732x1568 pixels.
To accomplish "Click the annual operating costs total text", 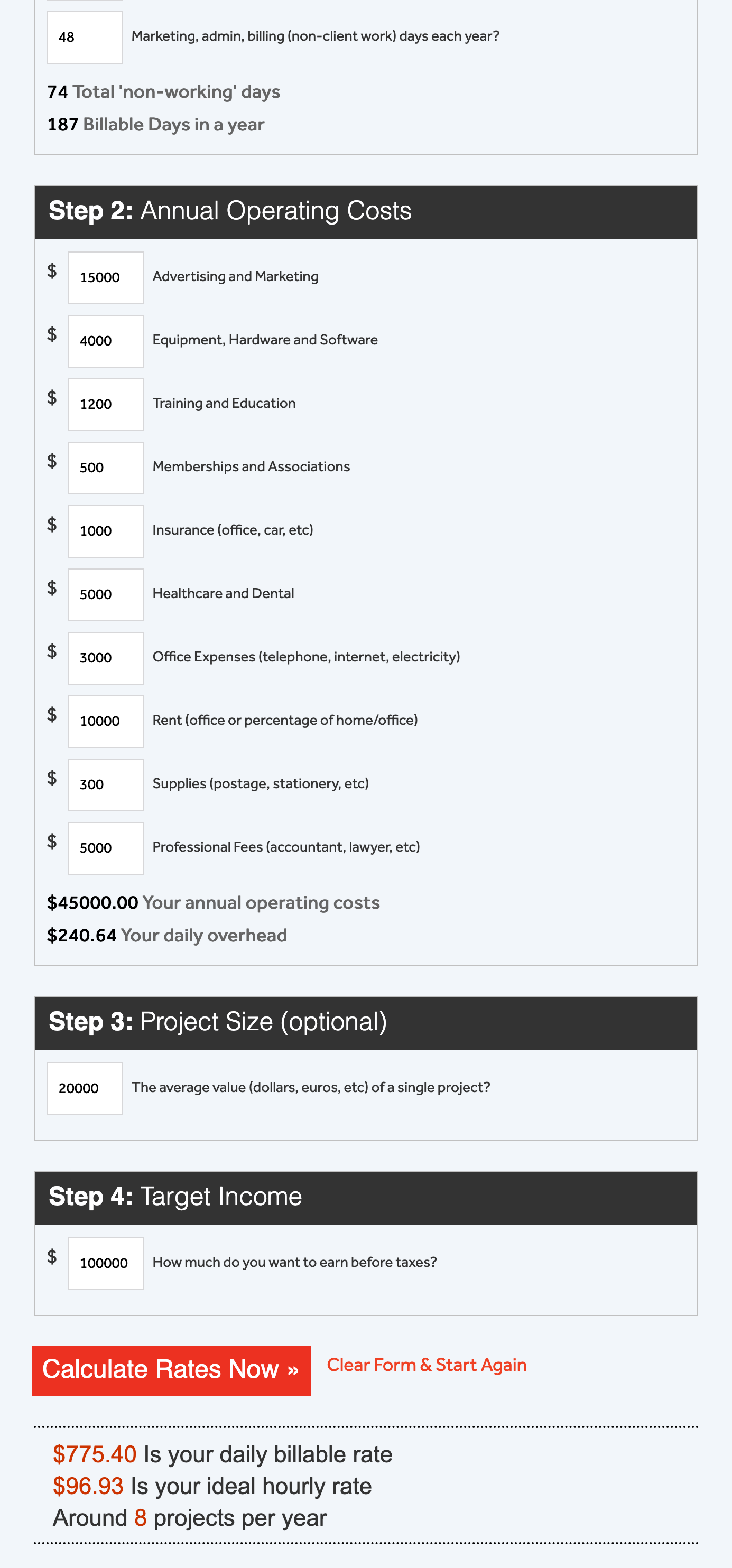I will point(213,903).
